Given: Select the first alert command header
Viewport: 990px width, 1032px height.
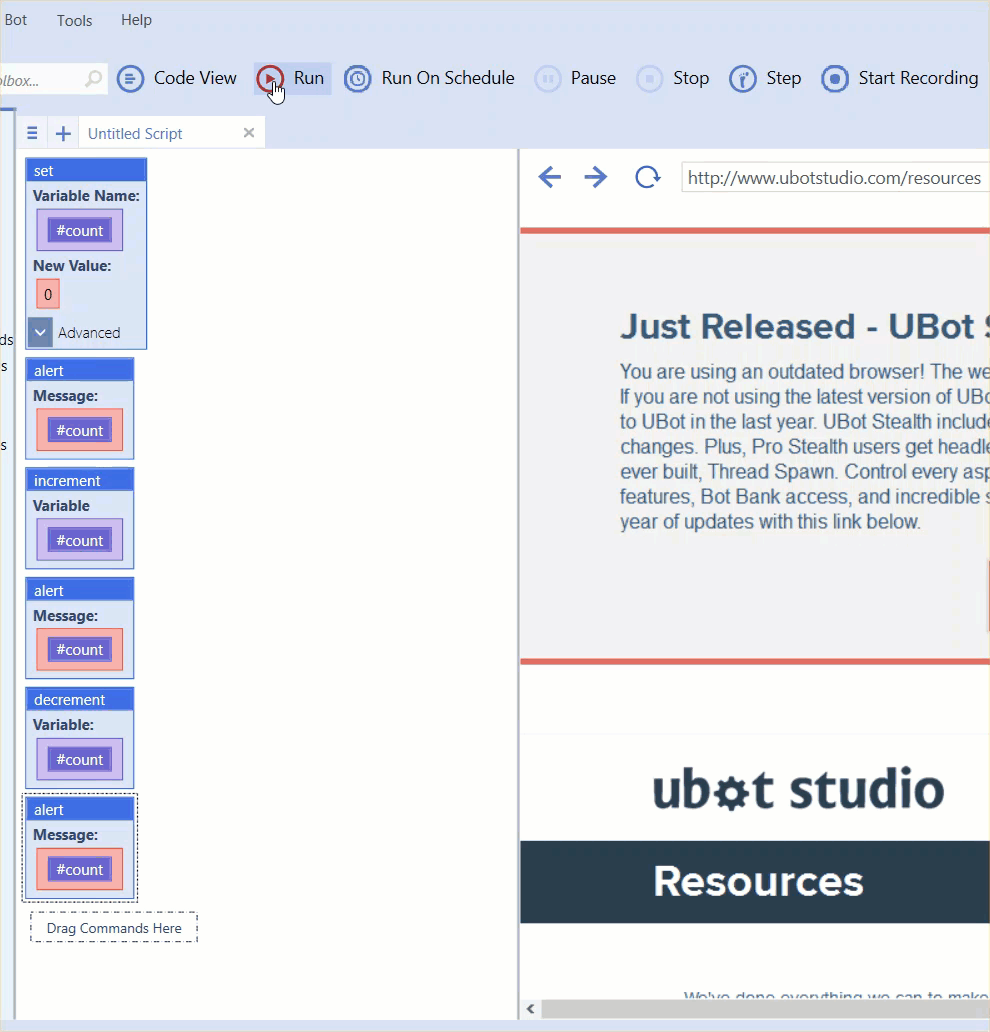Looking at the screenshot, I should coord(80,371).
